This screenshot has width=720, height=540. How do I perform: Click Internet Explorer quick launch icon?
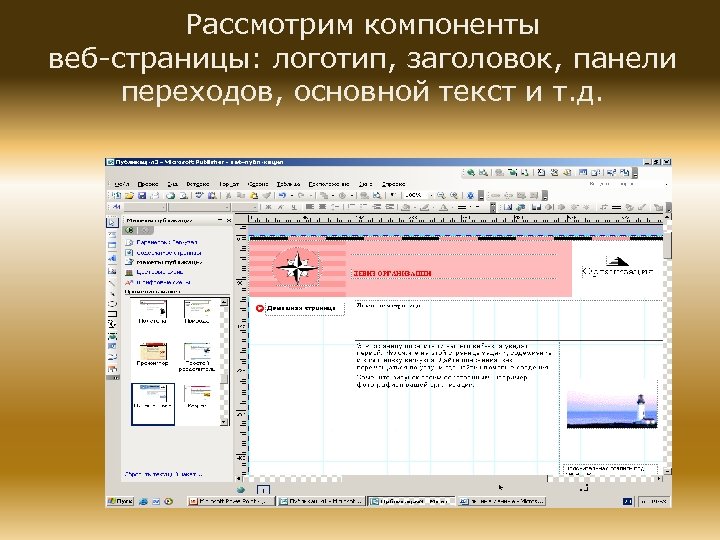click(143, 501)
